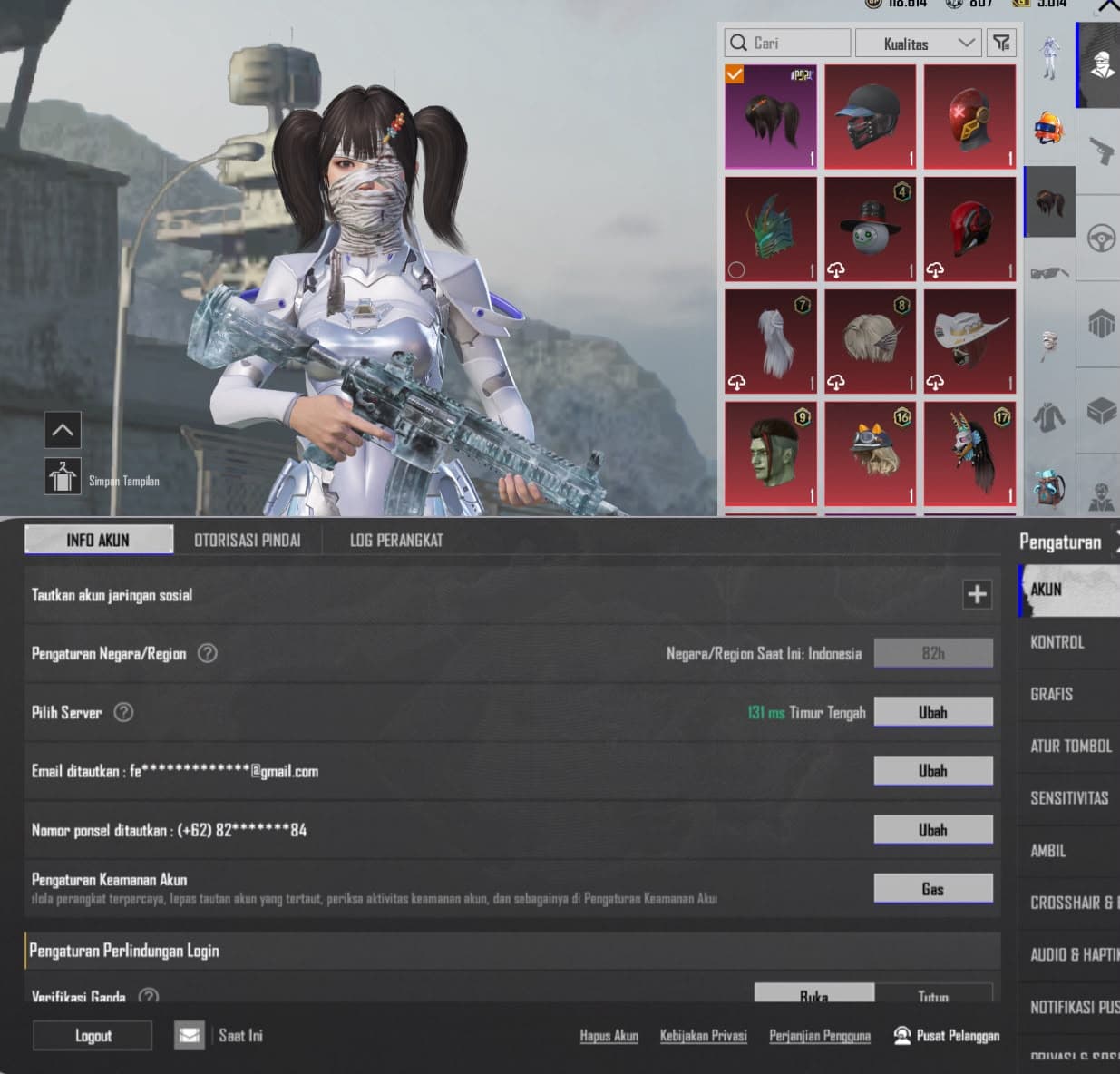Click the filter funnel icon
Image resolution: width=1120 pixels, height=1074 pixels.
click(1001, 43)
